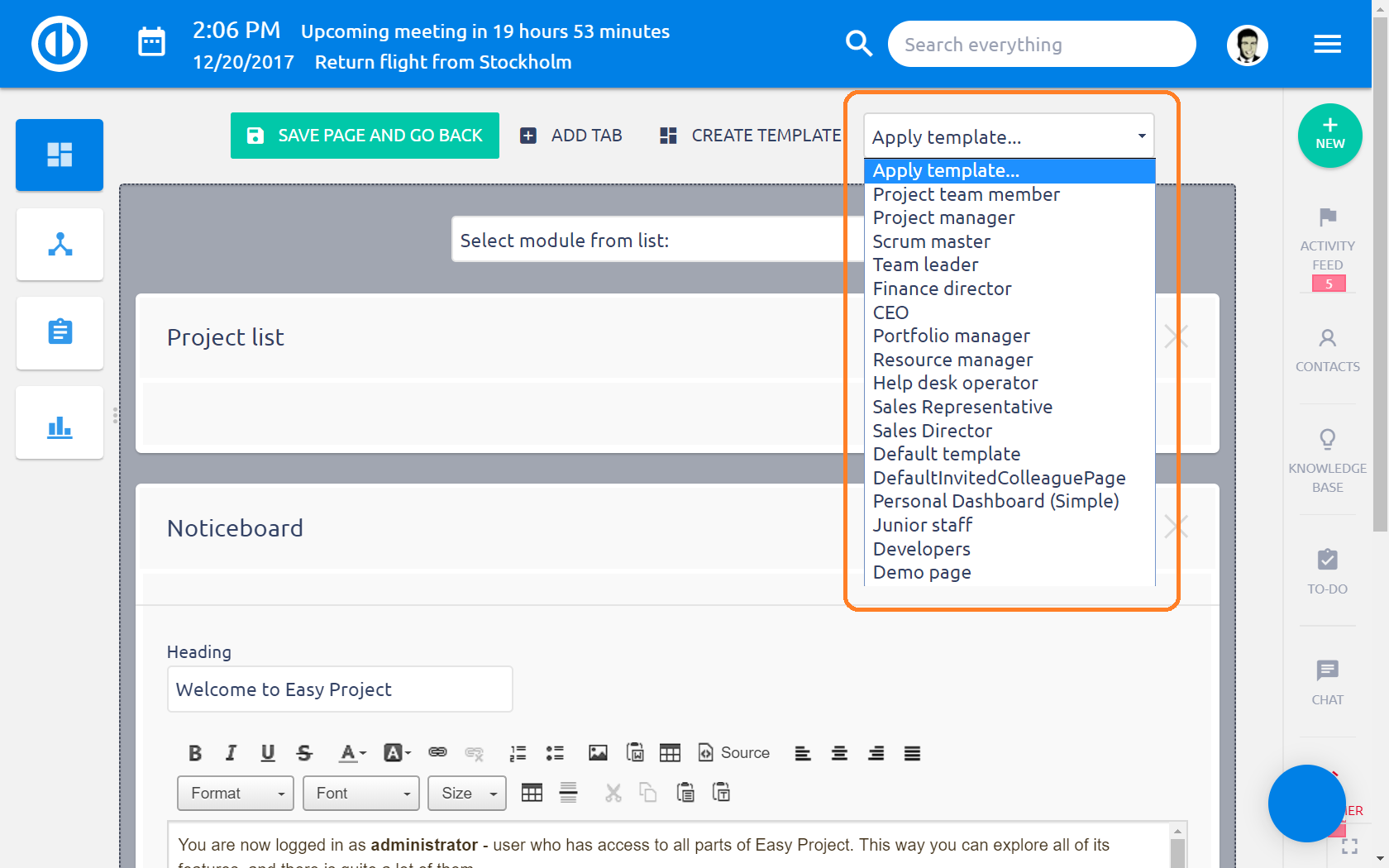Toggle Source view in editor
This screenshot has height=868, width=1389.
pos(734,753)
